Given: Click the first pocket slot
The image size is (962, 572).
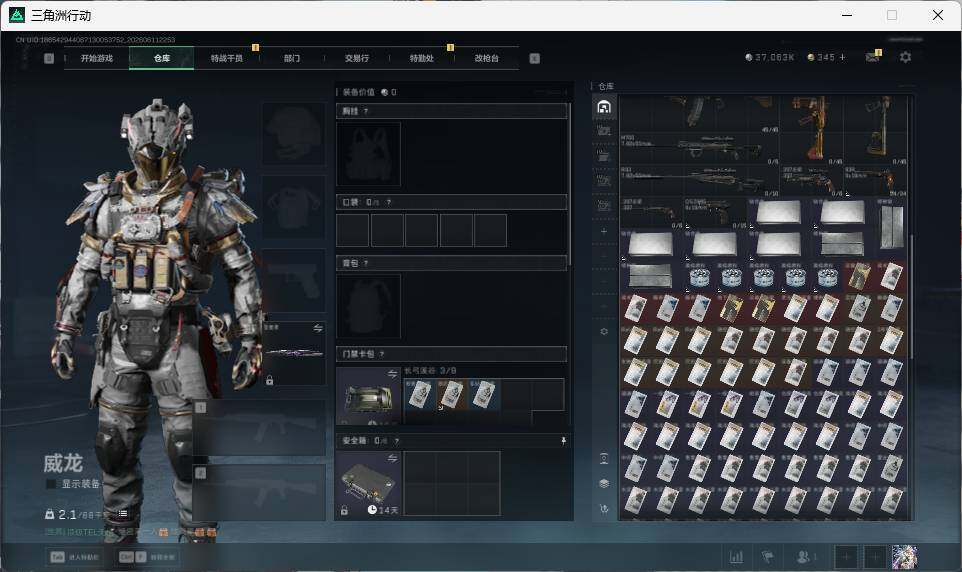Looking at the screenshot, I should pyautogui.click(x=353, y=230).
